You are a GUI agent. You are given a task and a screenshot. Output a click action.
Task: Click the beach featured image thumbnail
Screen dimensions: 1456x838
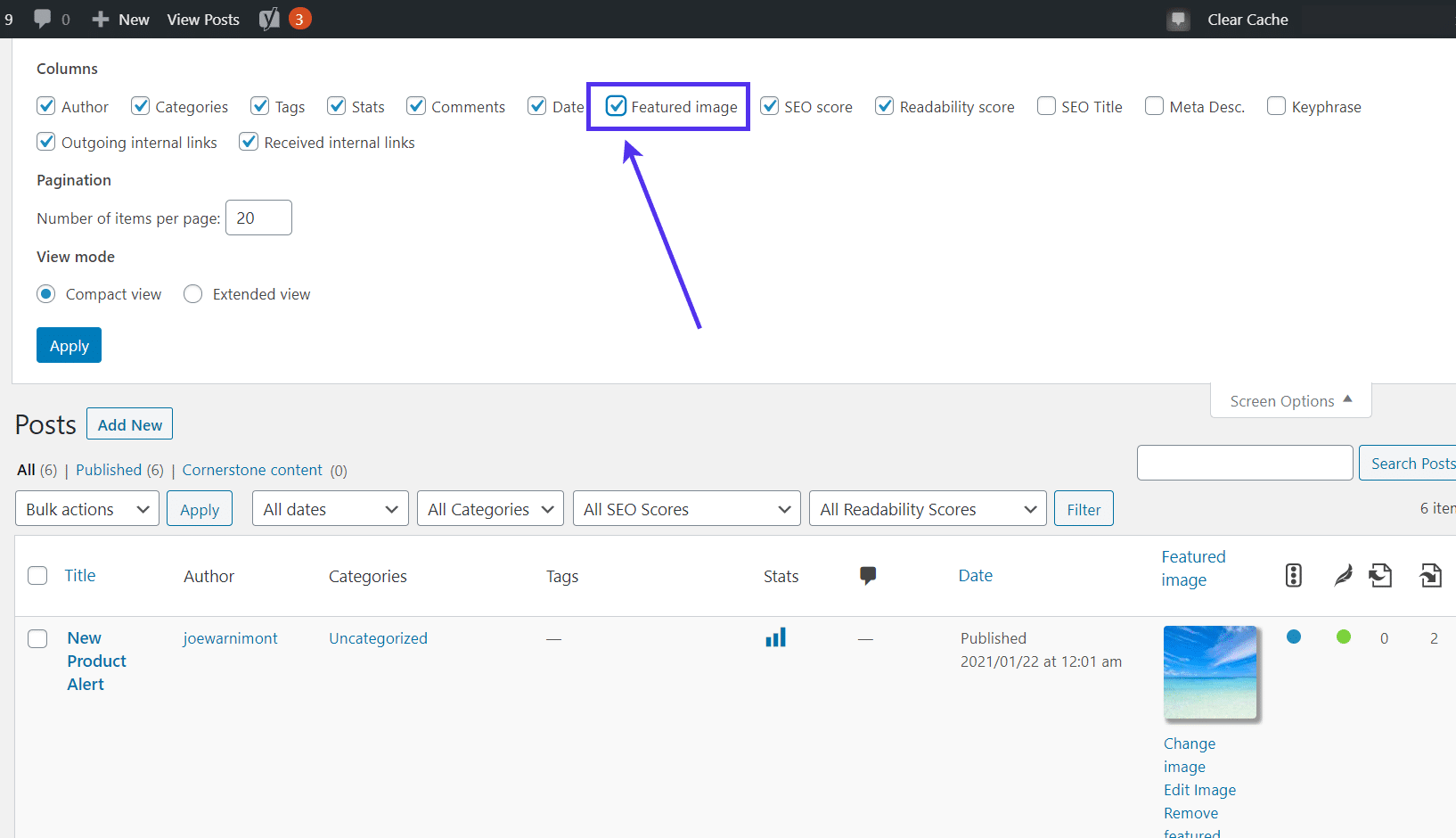(x=1210, y=672)
